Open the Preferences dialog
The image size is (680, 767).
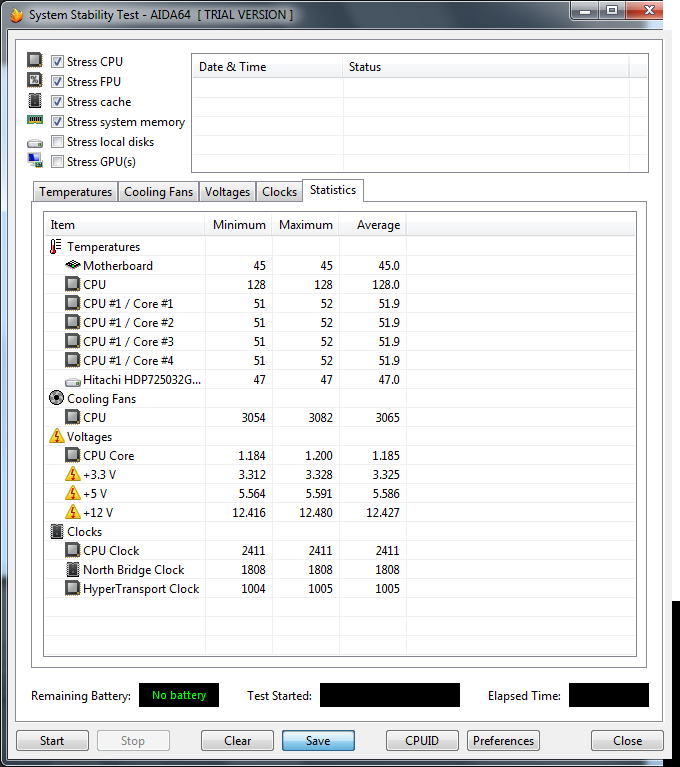click(503, 741)
